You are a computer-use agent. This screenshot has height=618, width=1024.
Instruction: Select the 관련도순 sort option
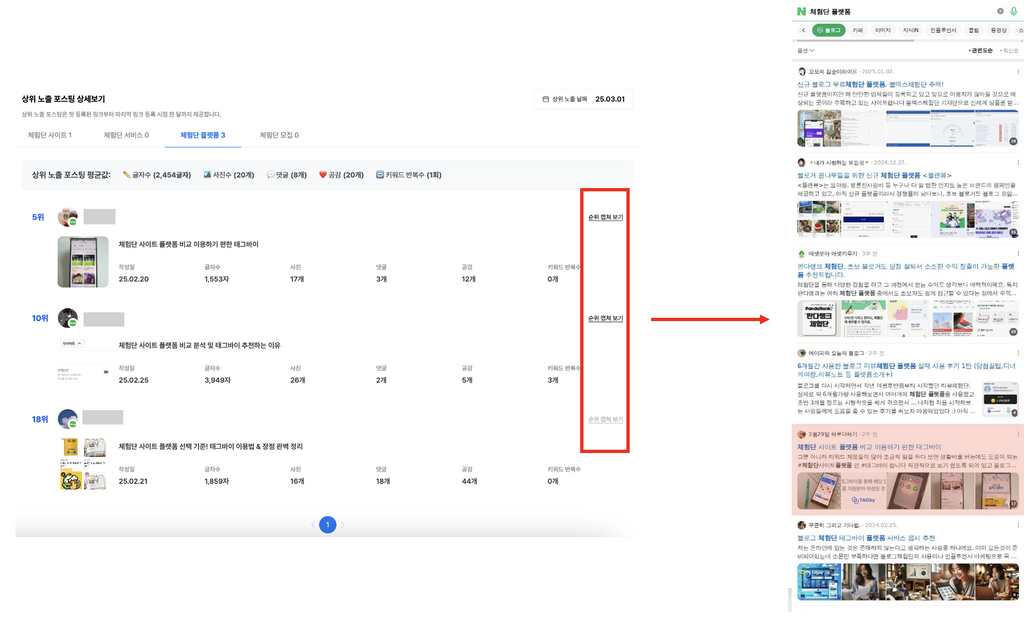[980, 50]
